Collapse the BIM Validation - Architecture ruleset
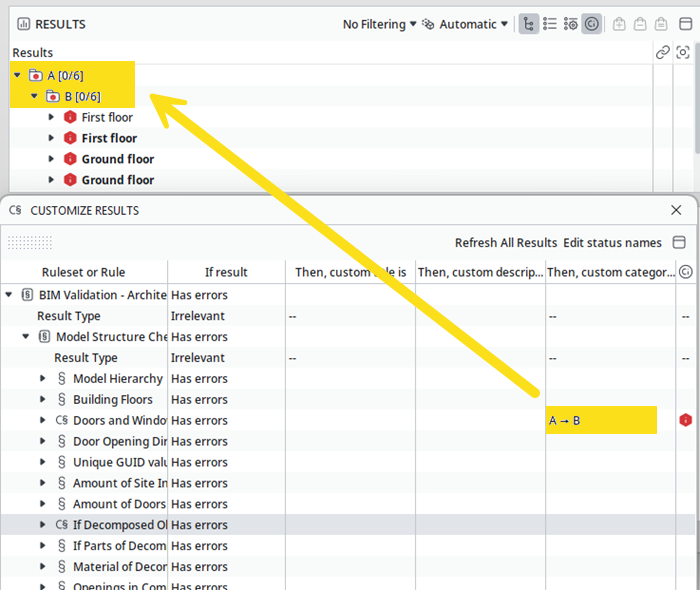 9,295
